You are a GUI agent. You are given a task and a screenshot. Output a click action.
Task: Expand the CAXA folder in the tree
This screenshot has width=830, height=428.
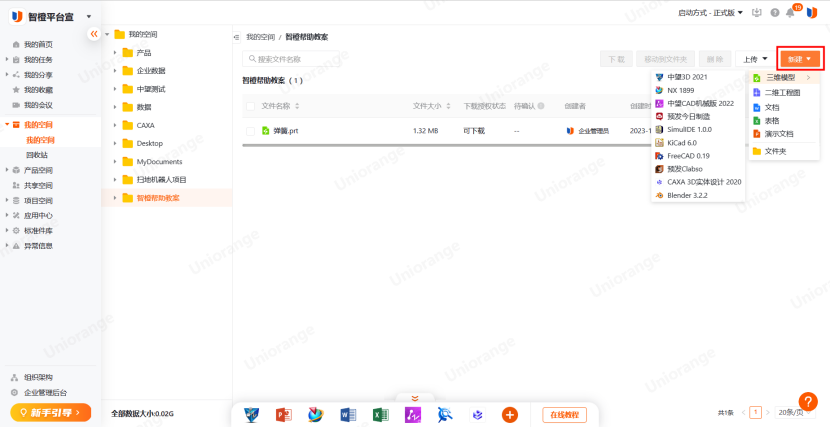(x=115, y=125)
